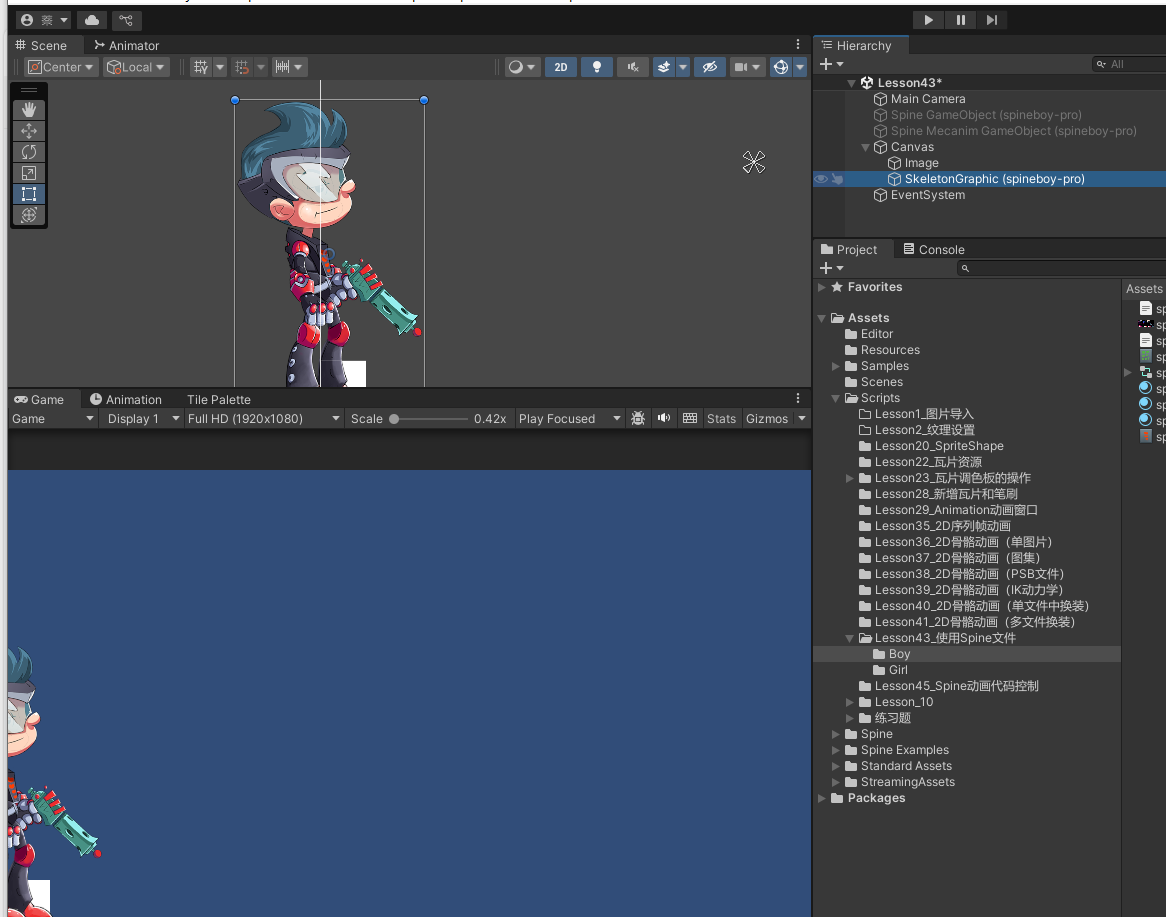Open the Play Focused dropdown

[570, 419]
